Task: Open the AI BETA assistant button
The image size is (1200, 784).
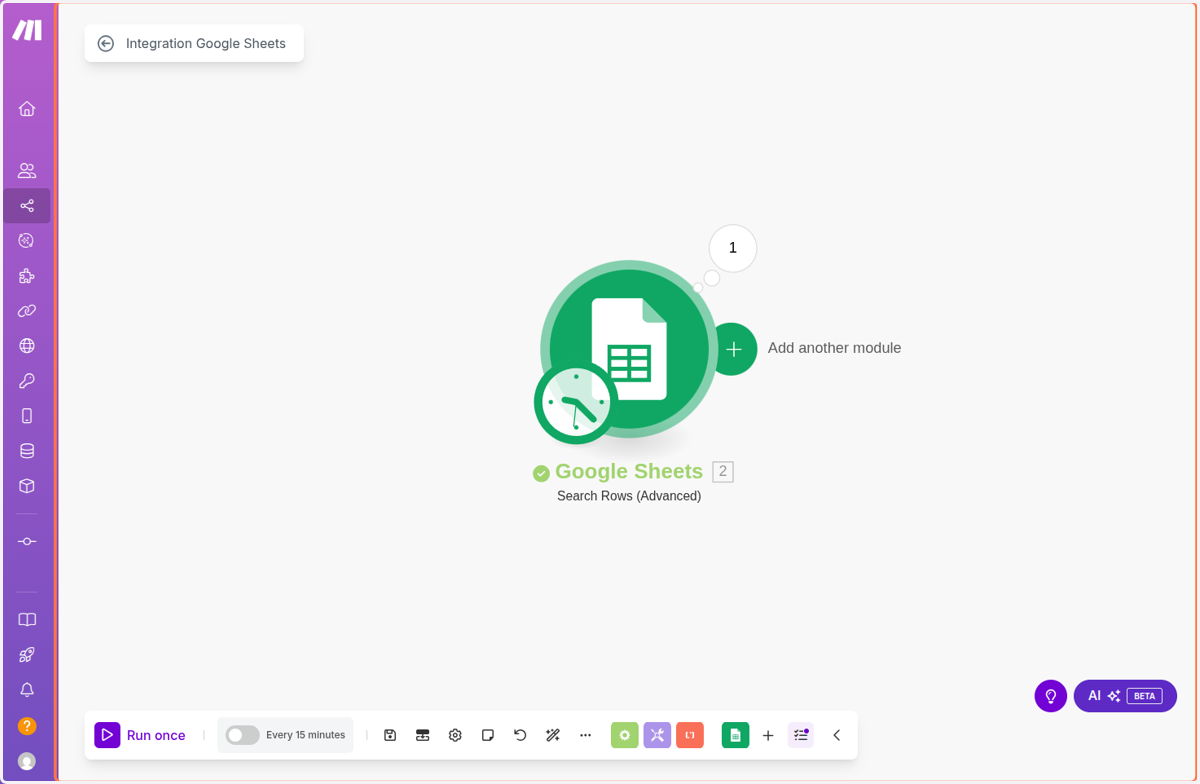Action: (x=1125, y=696)
